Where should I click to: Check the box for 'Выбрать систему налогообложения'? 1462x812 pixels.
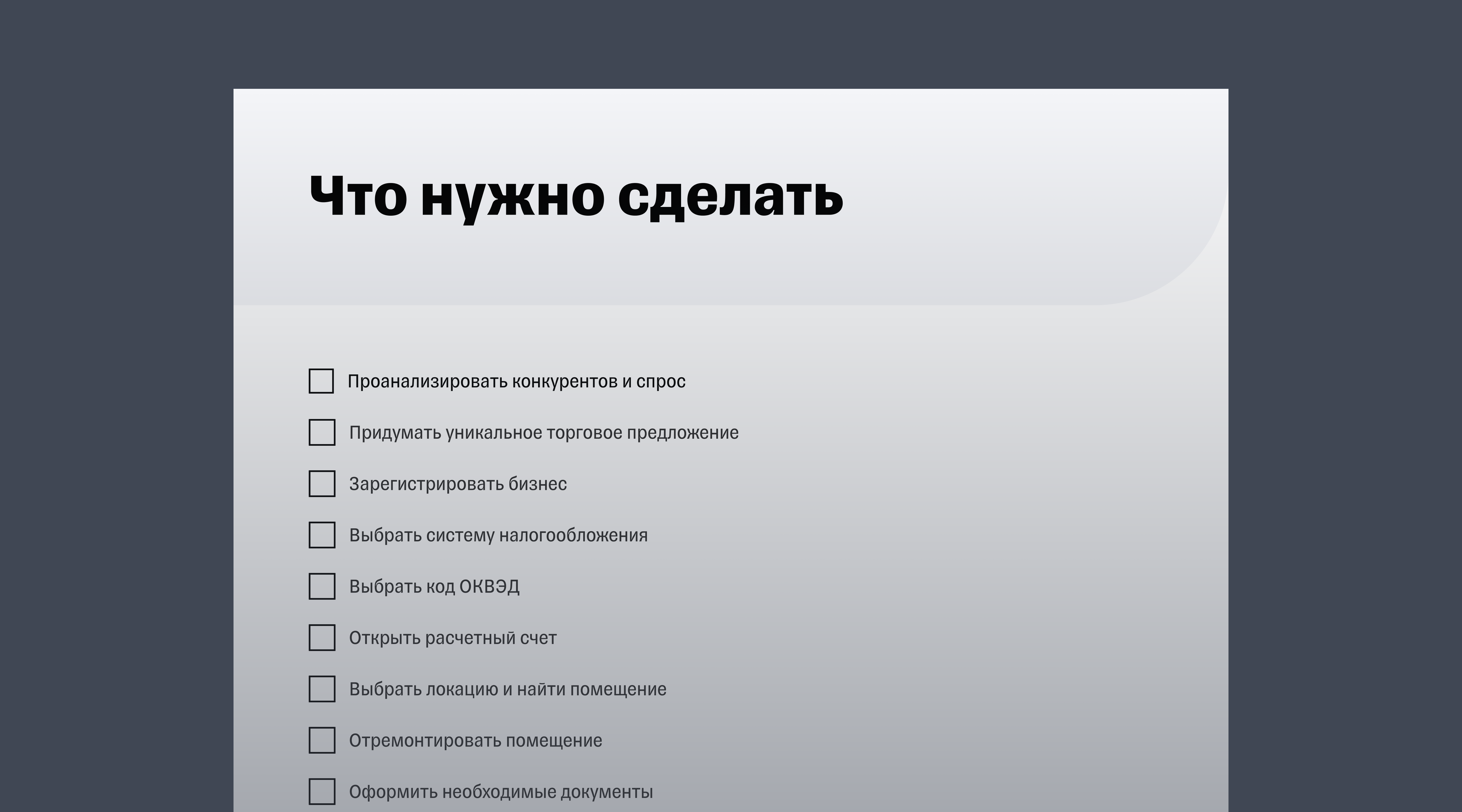(x=321, y=535)
